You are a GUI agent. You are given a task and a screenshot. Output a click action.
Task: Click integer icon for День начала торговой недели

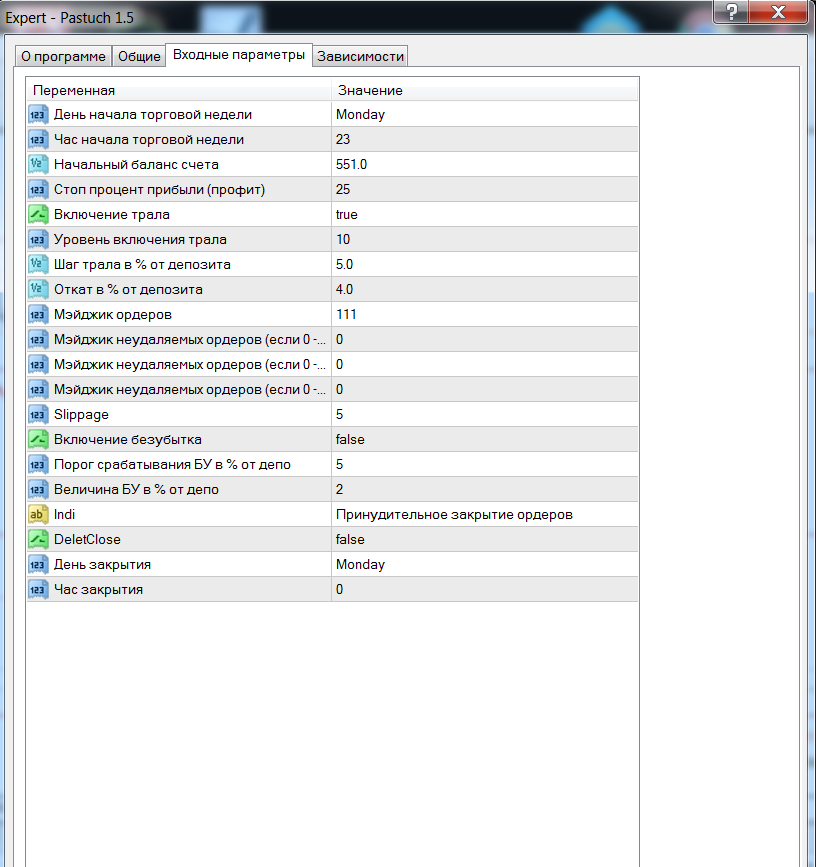38,114
